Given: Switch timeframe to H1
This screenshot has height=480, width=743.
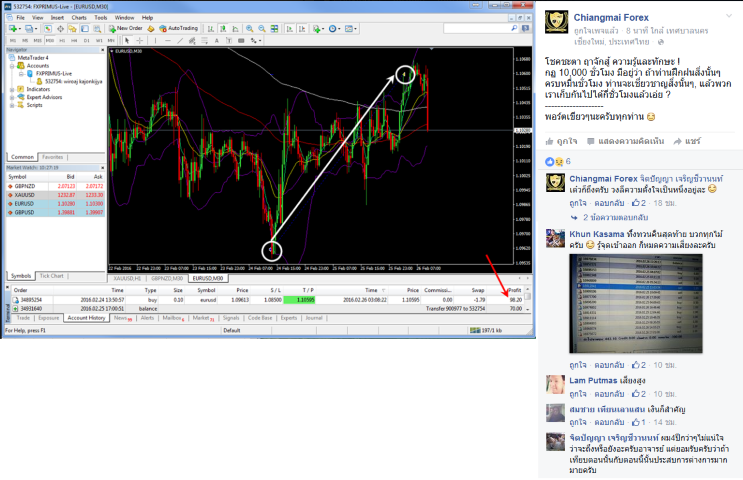Looking at the screenshot, I should coord(62,40).
